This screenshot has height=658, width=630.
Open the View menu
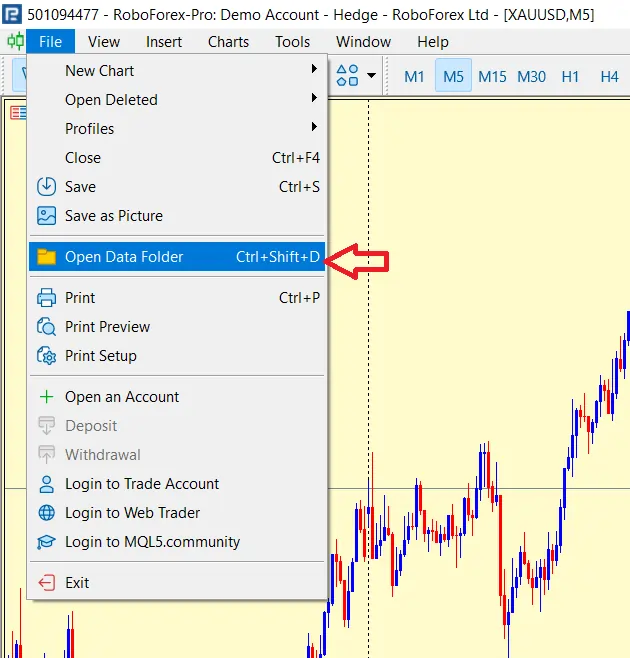(104, 42)
